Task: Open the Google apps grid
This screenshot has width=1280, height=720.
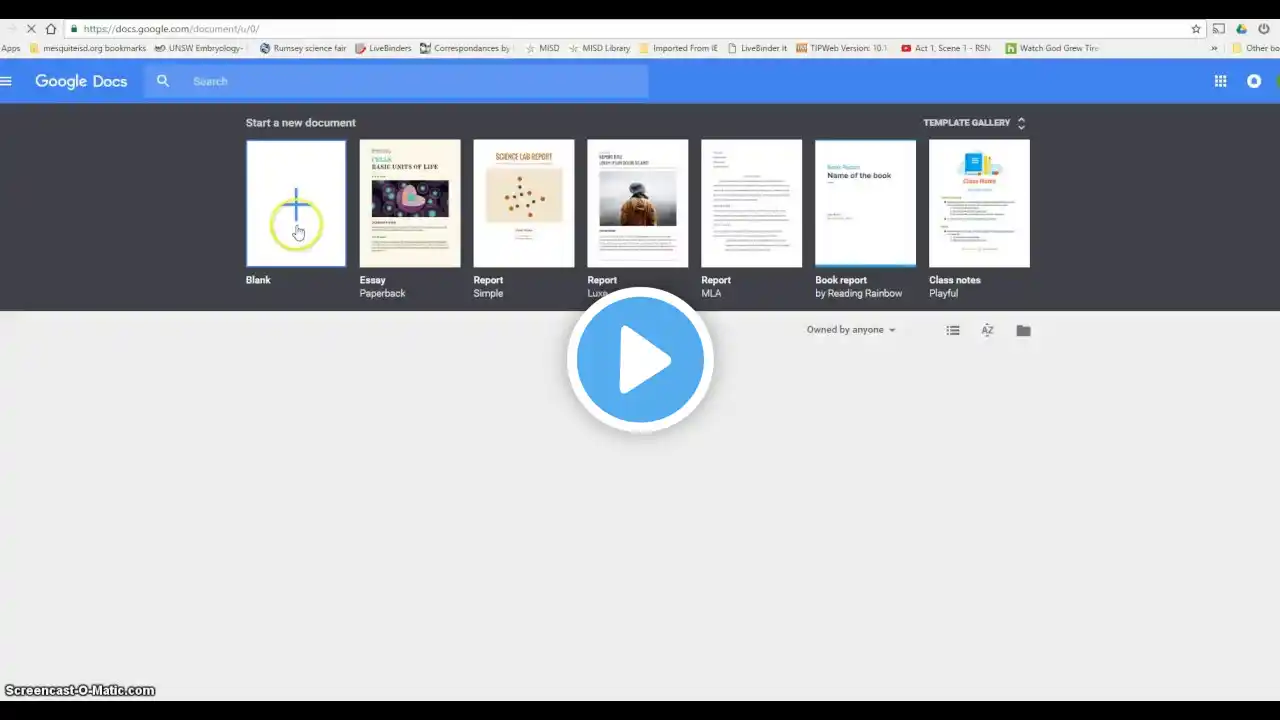Action: [1220, 81]
